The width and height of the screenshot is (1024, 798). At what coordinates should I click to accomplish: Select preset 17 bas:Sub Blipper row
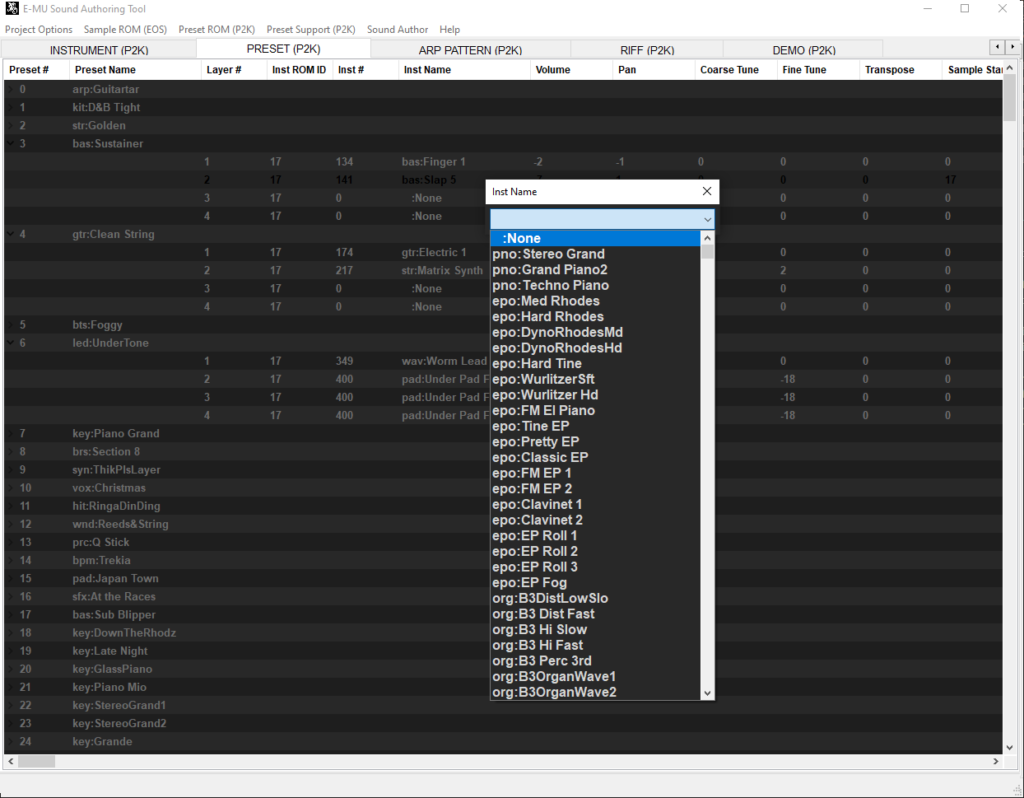[x=503, y=615]
